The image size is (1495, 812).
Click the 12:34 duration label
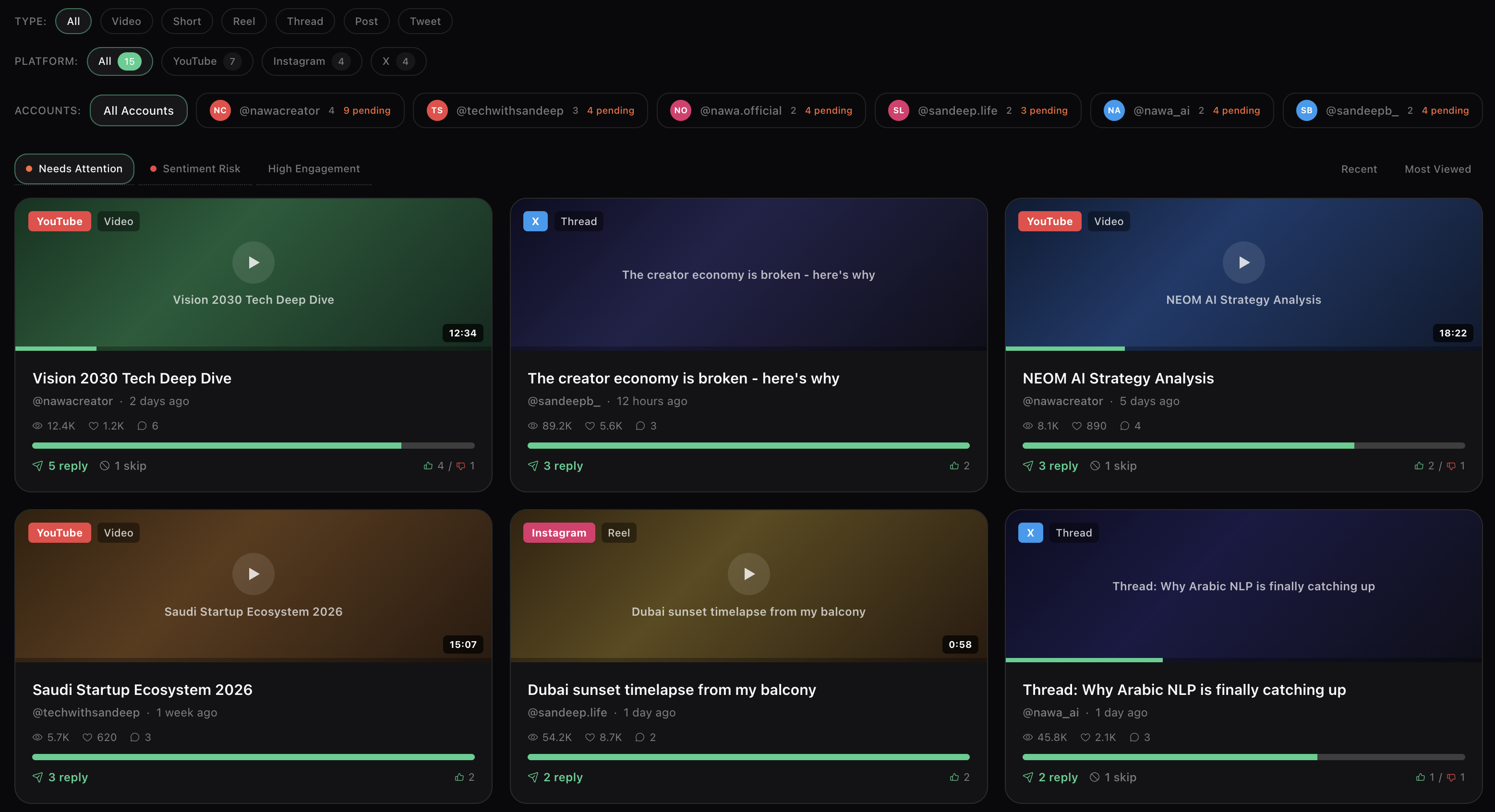click(x=462, y=333)
